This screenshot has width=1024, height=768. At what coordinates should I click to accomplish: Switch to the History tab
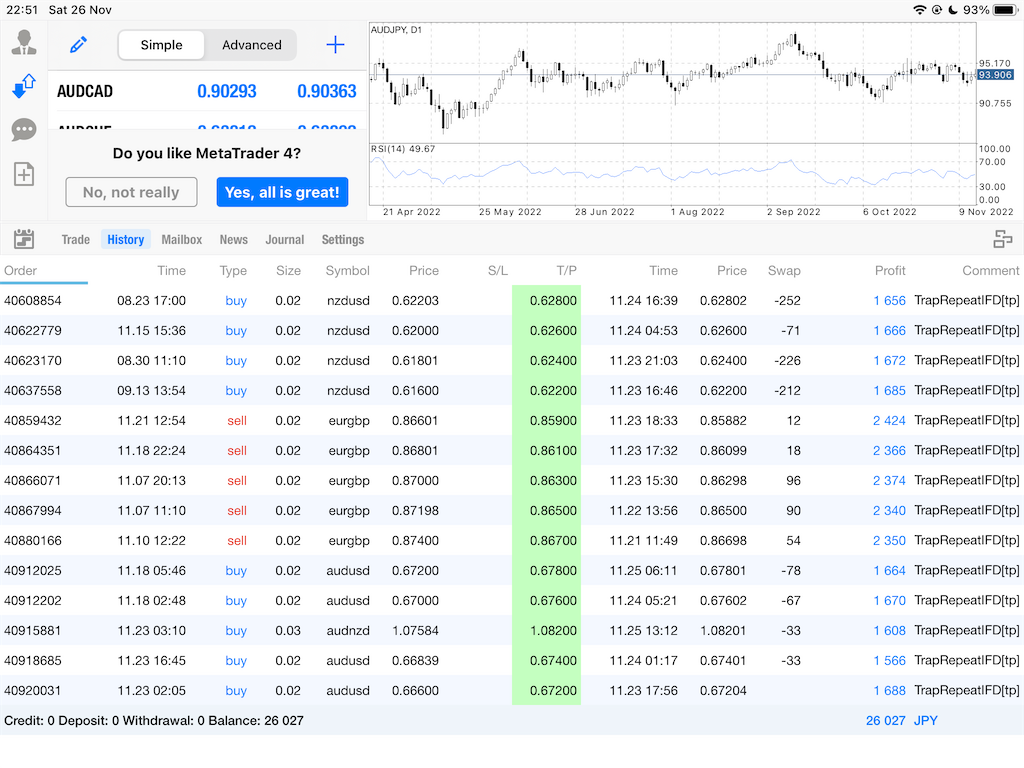(125, 240)
